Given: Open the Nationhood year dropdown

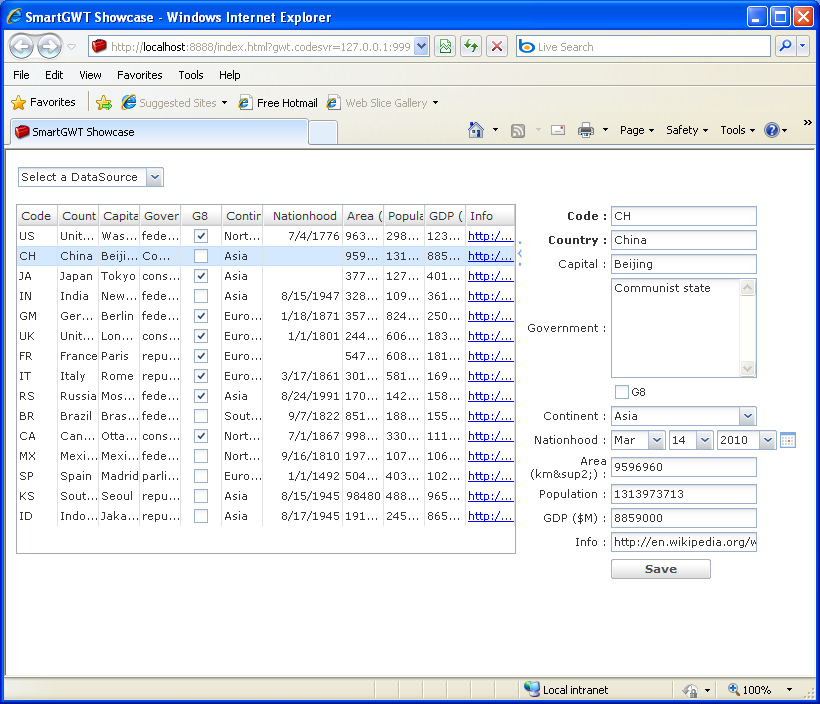Looking at the screenshot, I should (x=767, y=440).
